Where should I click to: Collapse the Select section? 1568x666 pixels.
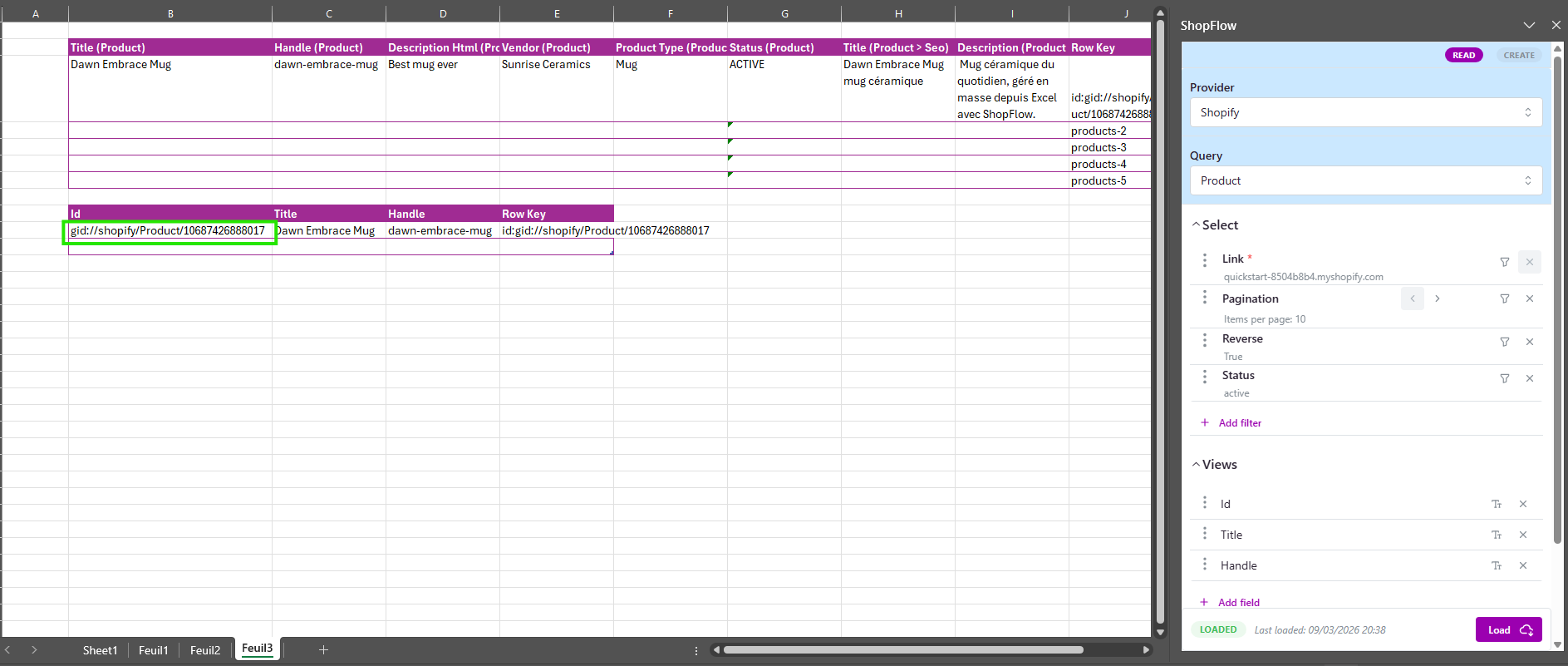1196,225
